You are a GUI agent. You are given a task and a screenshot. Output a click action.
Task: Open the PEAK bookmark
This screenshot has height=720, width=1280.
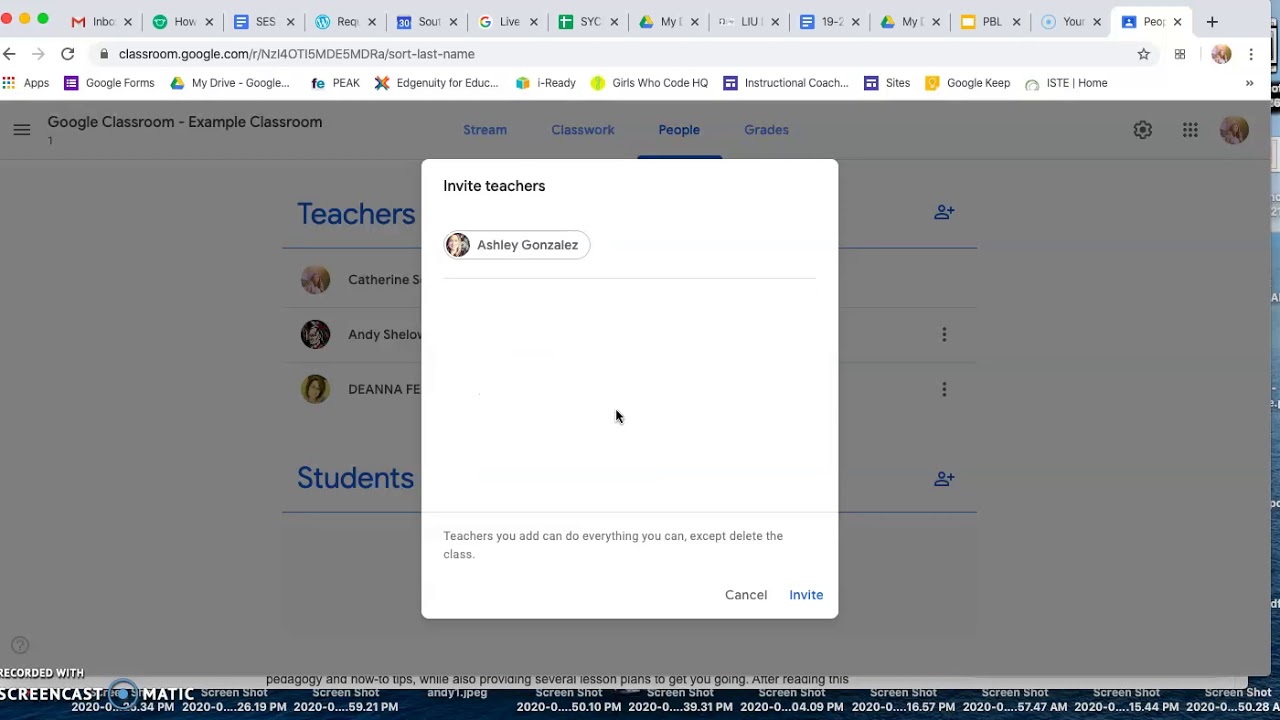[335, 83]
